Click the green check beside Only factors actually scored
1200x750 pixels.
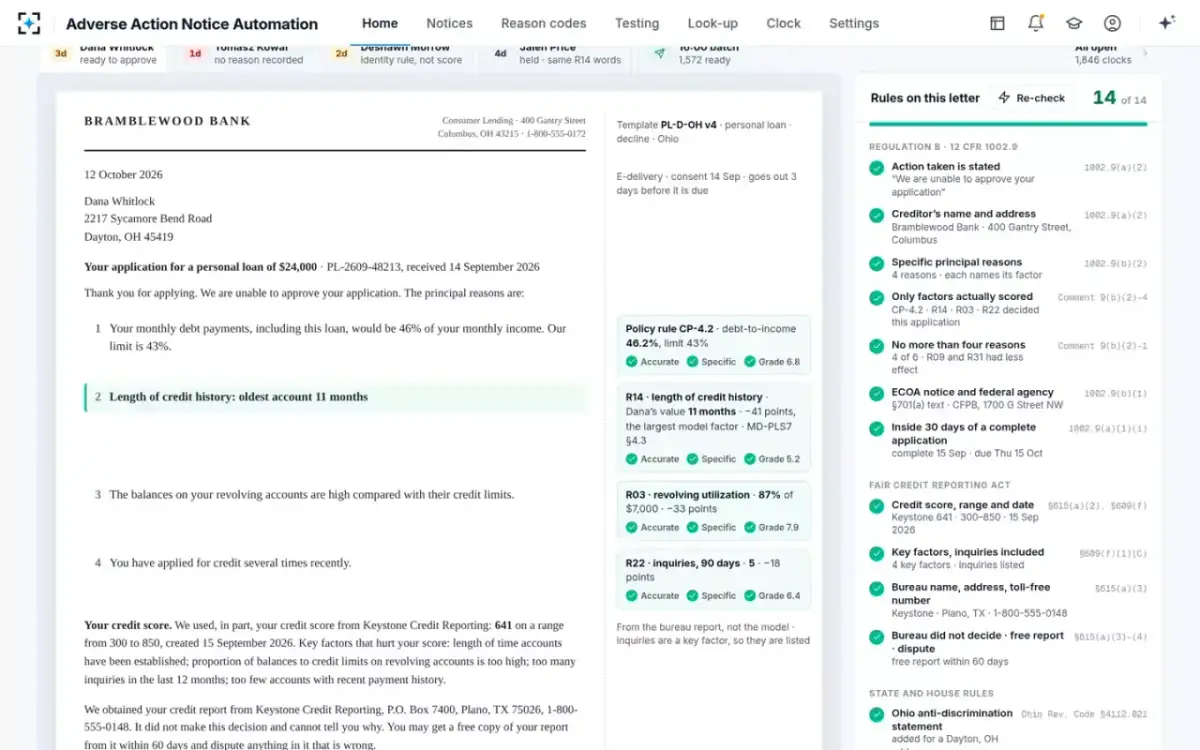(x=877, y=297)
